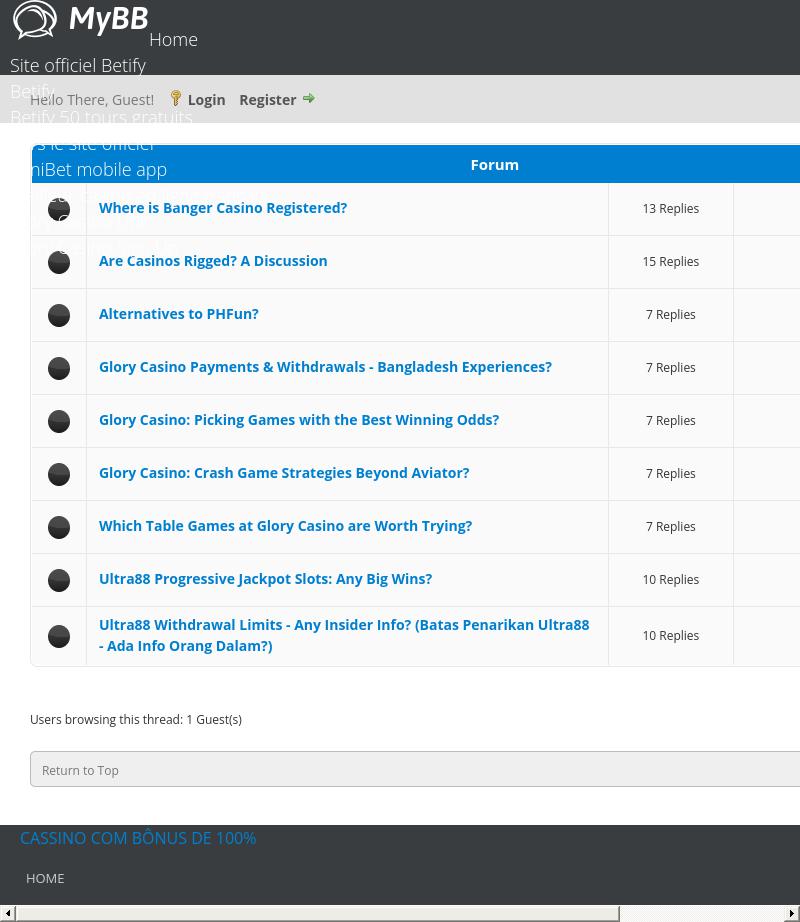
Task: Open 'Site officiel Betify' link
Action: tap(78, 66)
